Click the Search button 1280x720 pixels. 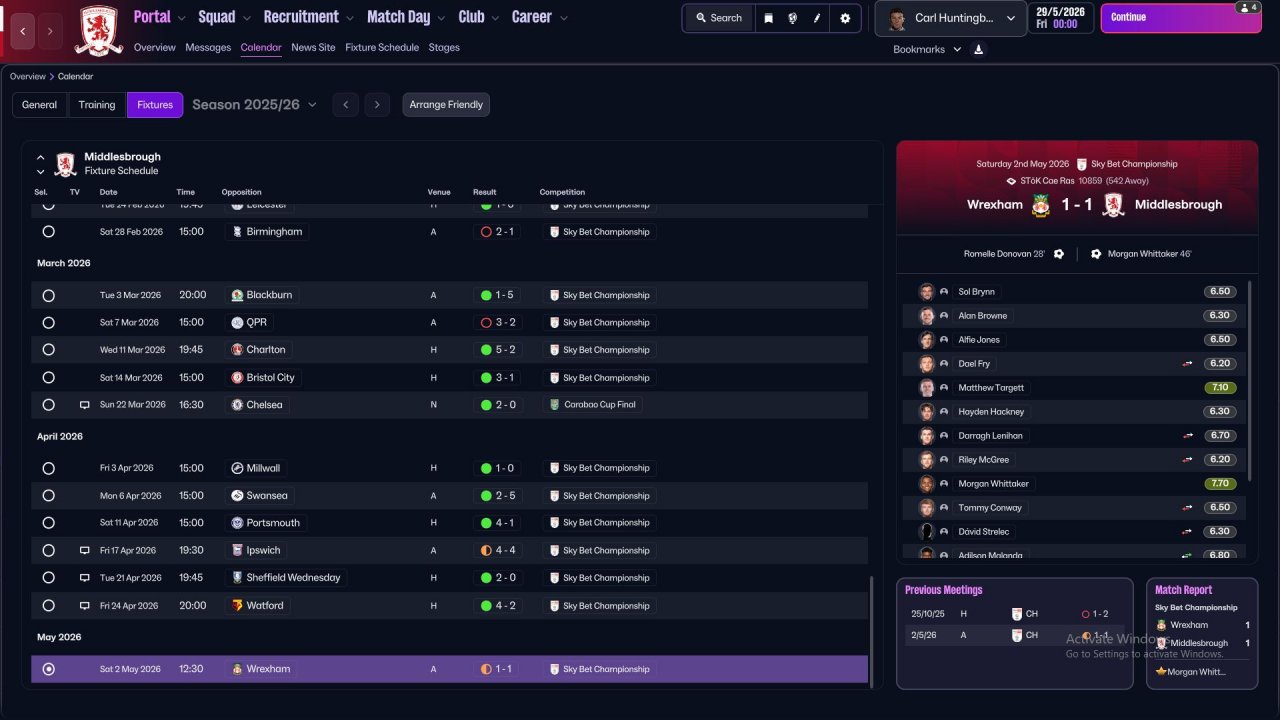click(718, 18)
